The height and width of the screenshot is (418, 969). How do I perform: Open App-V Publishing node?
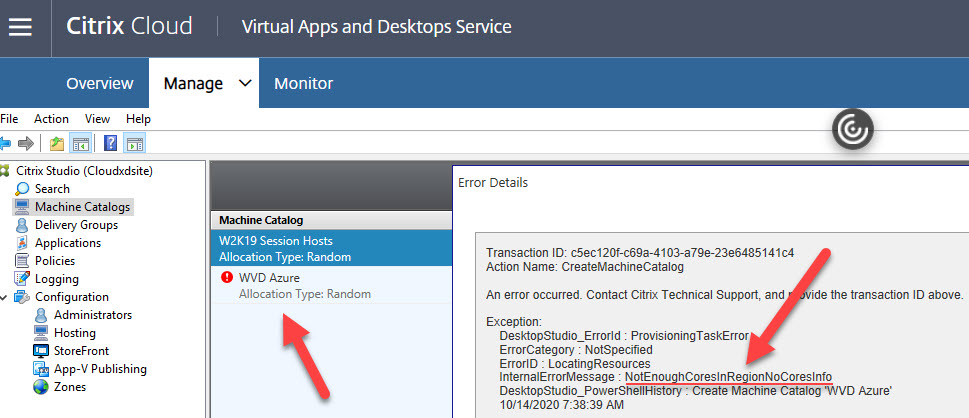[100, 369]
